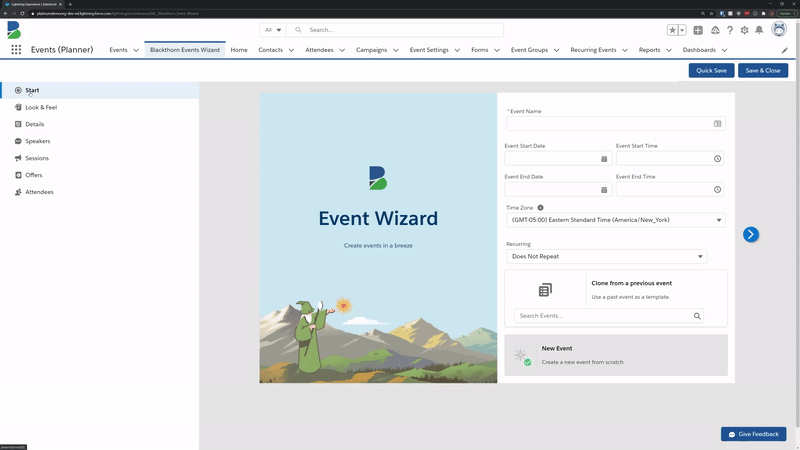800x450 pixels.
Task: Open the Favorites star icon
Action: tap(672, 30)
